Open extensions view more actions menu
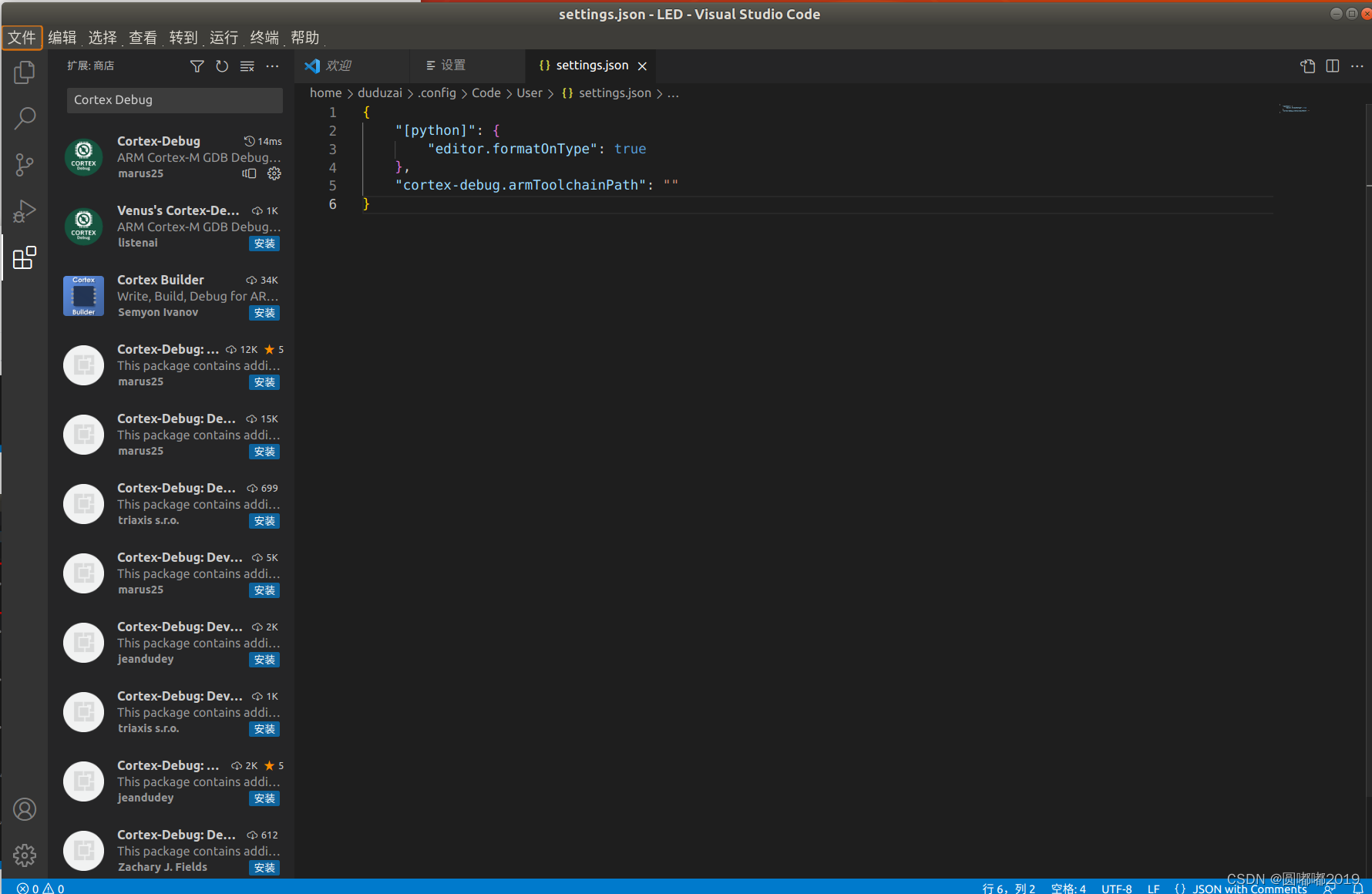This screenshot has height=894, width=1372. pyautogui.click(x=272, y=66)
